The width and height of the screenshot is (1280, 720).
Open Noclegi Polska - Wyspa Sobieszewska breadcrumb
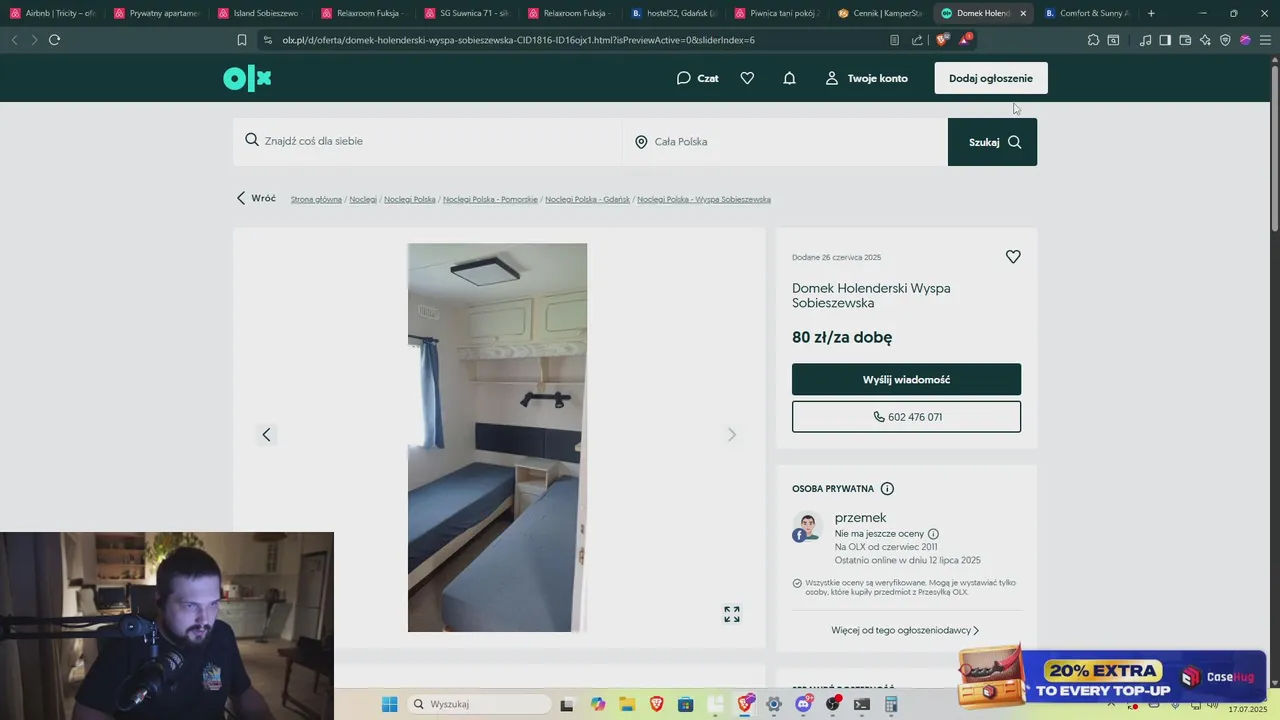(x=704, y=199)
